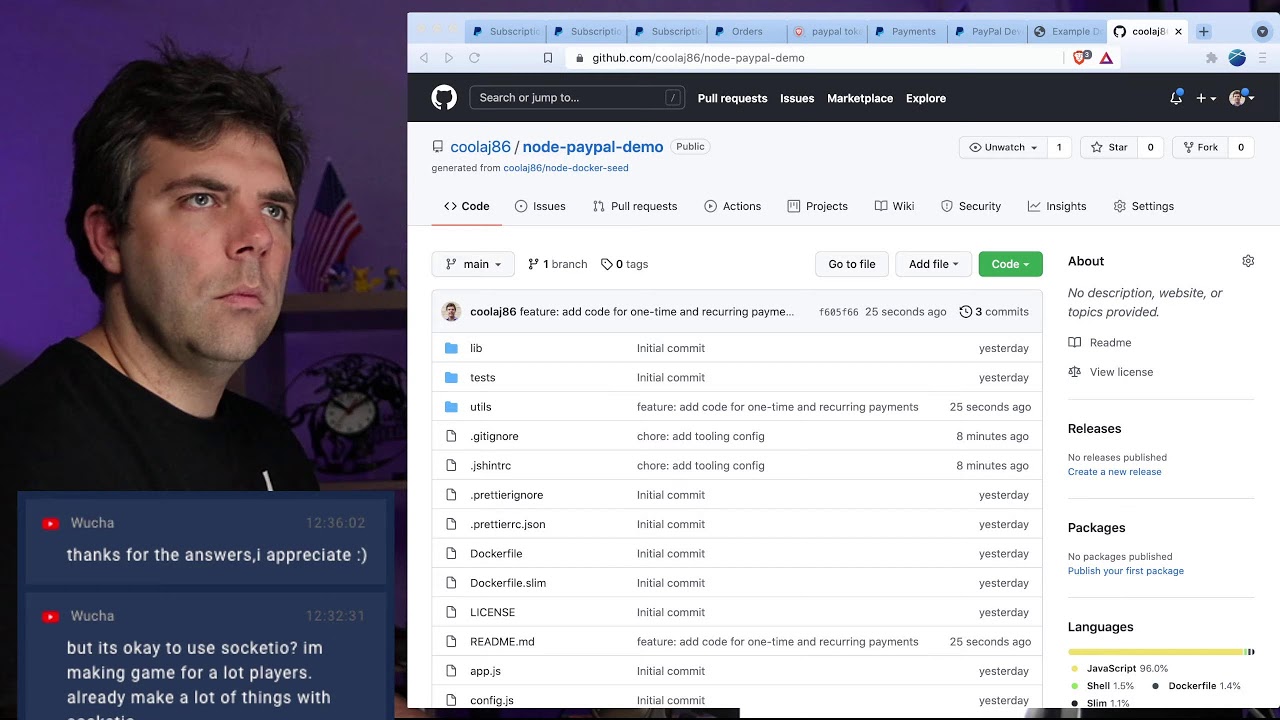Open the Wiki repository tab
Screen dimensions: 1280x720
point(894,206)
